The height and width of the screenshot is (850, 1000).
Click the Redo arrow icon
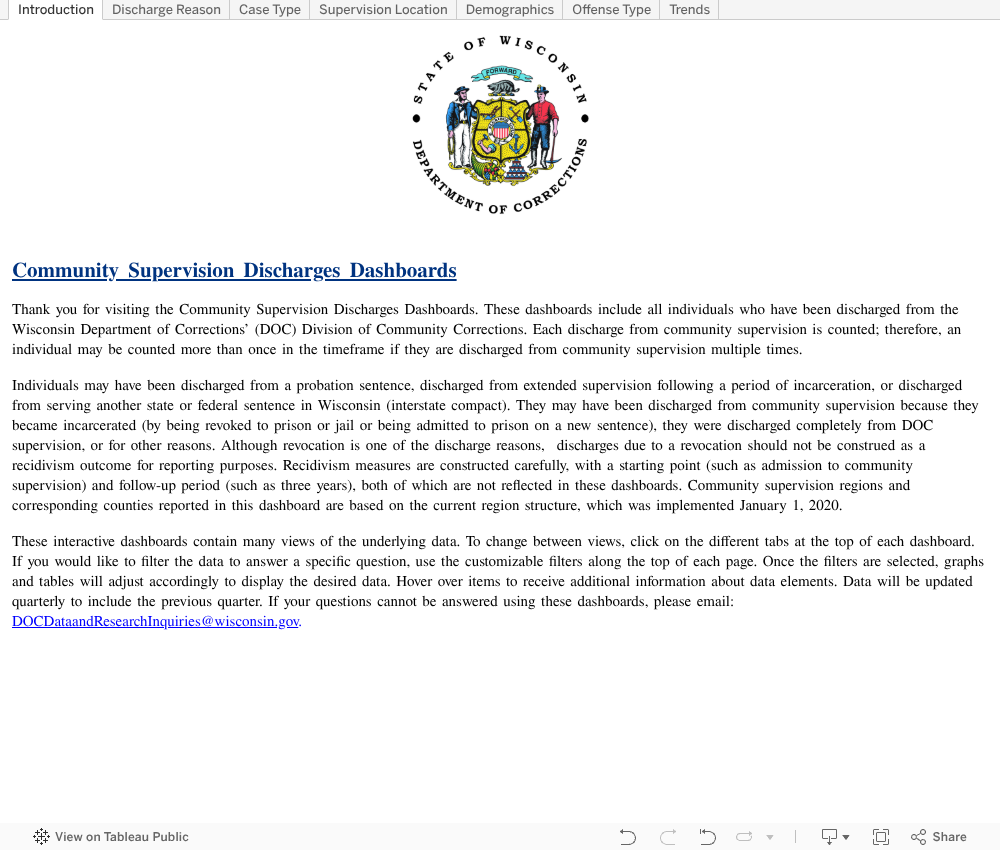point(668,837)
